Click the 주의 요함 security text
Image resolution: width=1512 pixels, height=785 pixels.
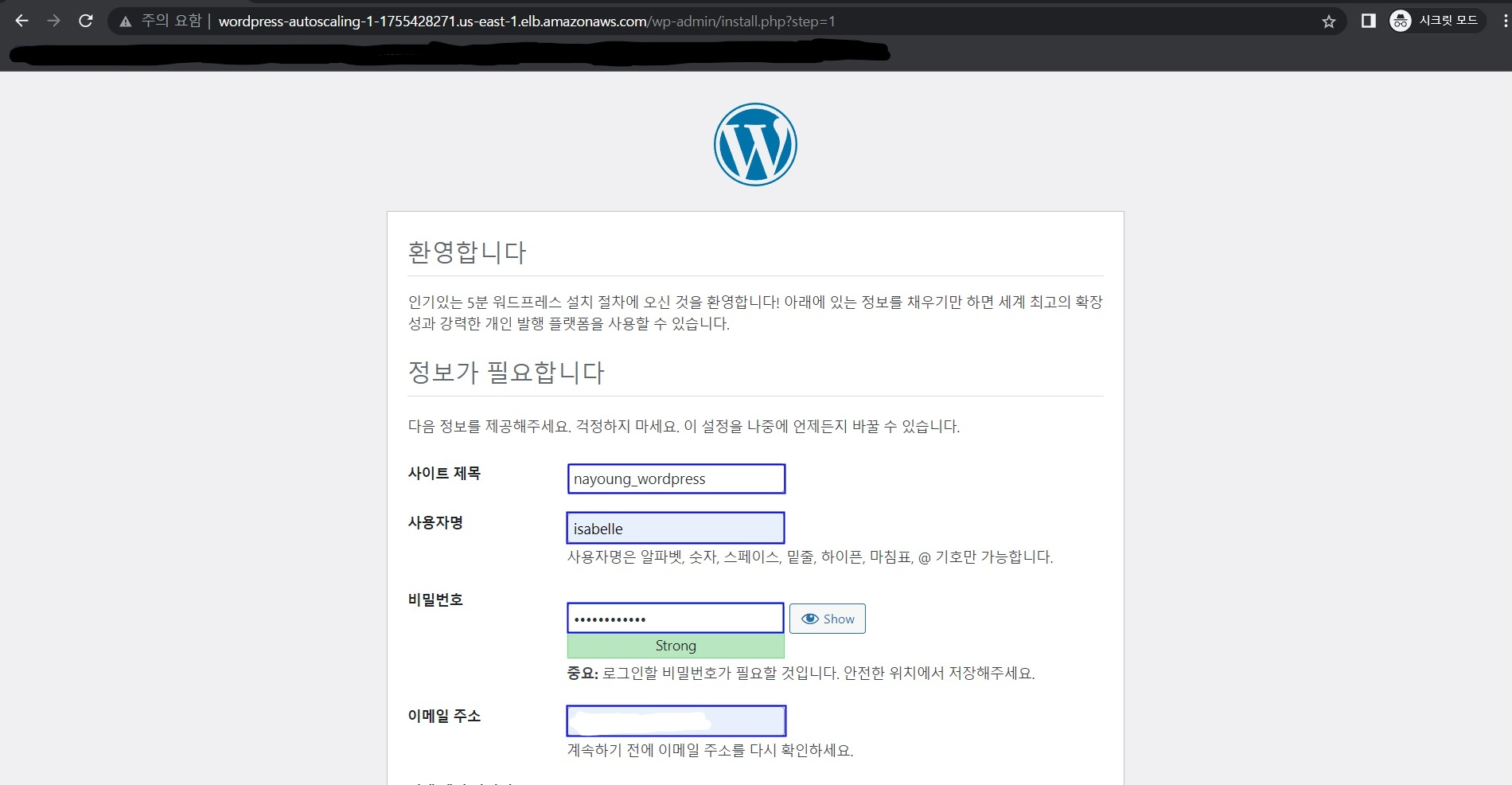pos(172,21)
